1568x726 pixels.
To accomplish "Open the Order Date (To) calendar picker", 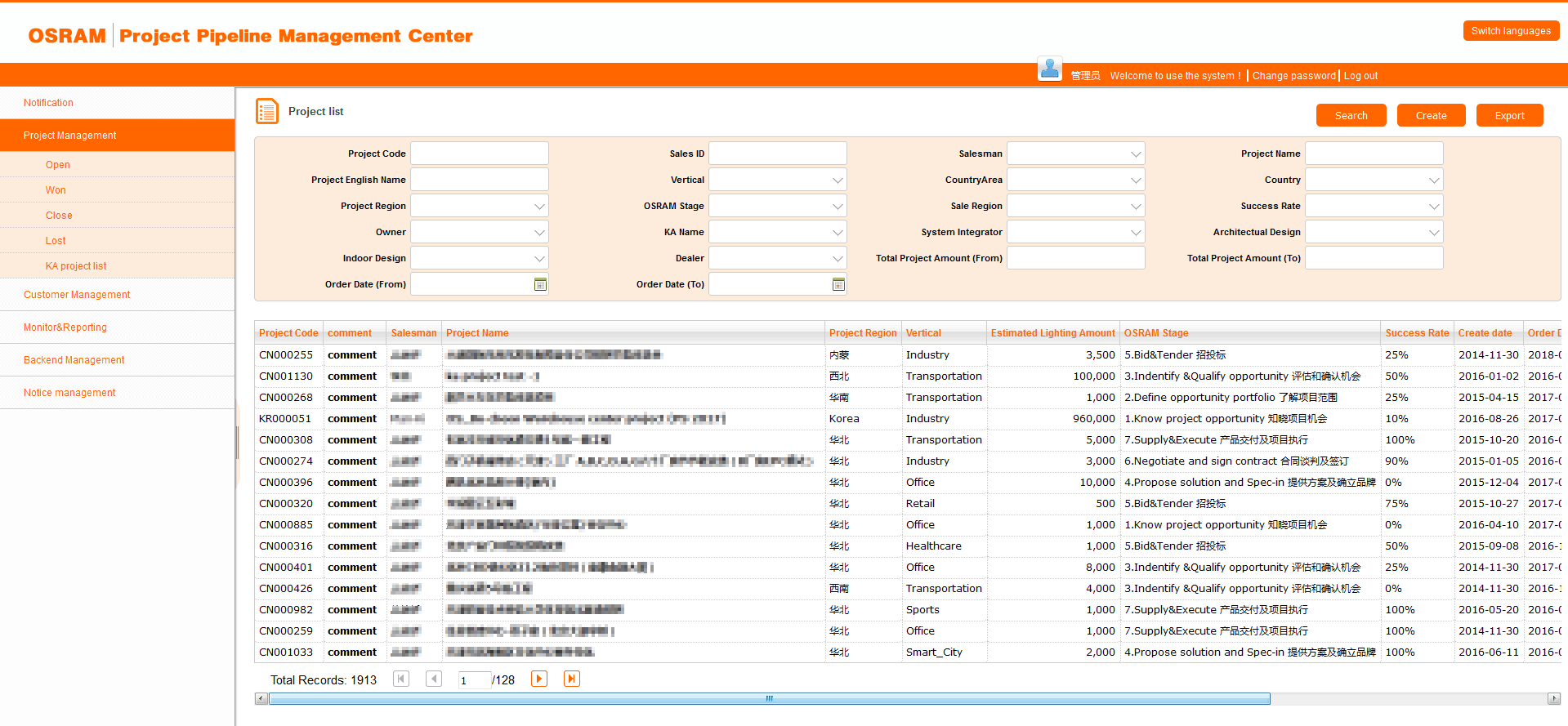I will pyautogui.click(x=838, y=284).
